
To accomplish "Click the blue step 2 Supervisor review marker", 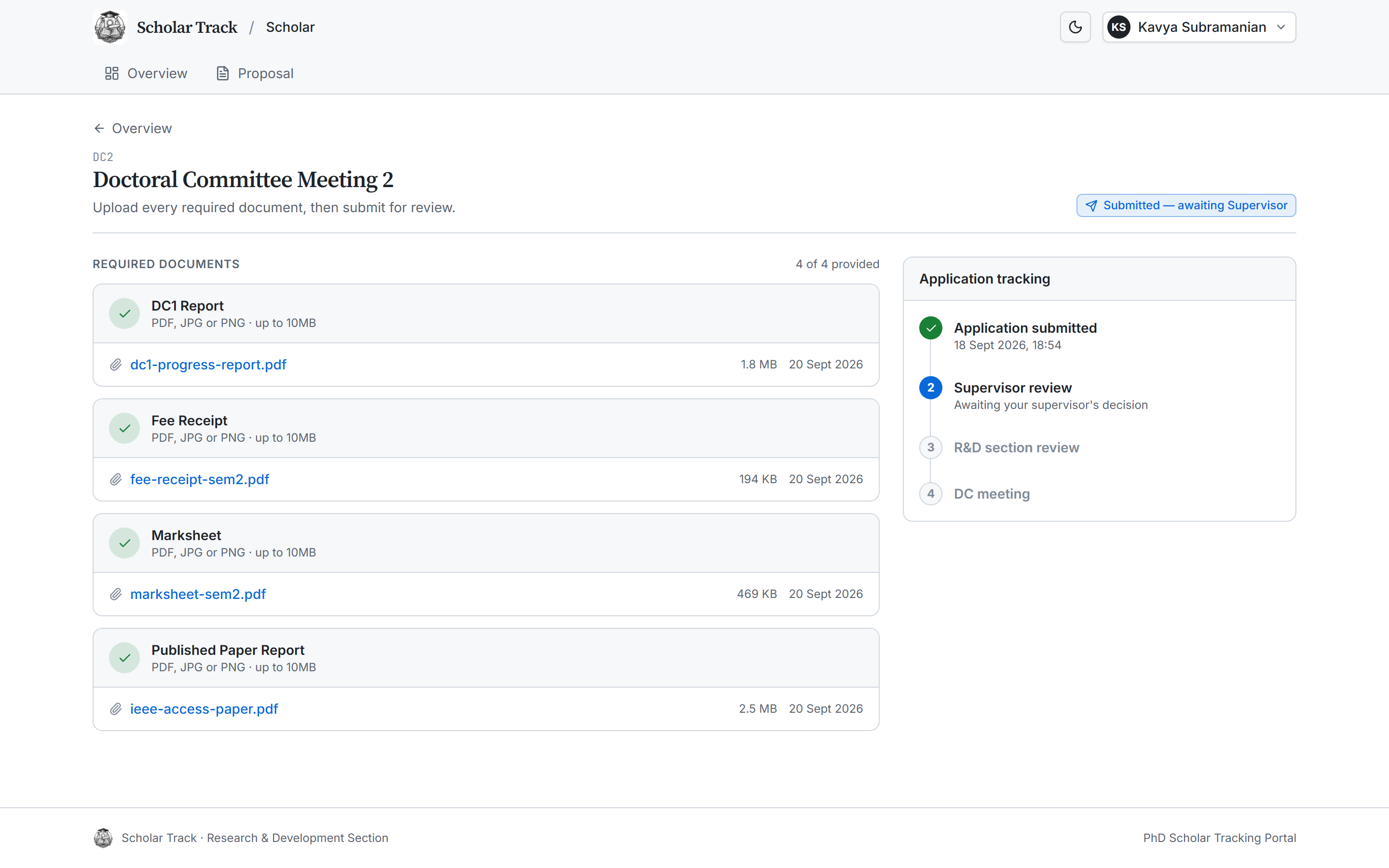I will pos(930,388).
